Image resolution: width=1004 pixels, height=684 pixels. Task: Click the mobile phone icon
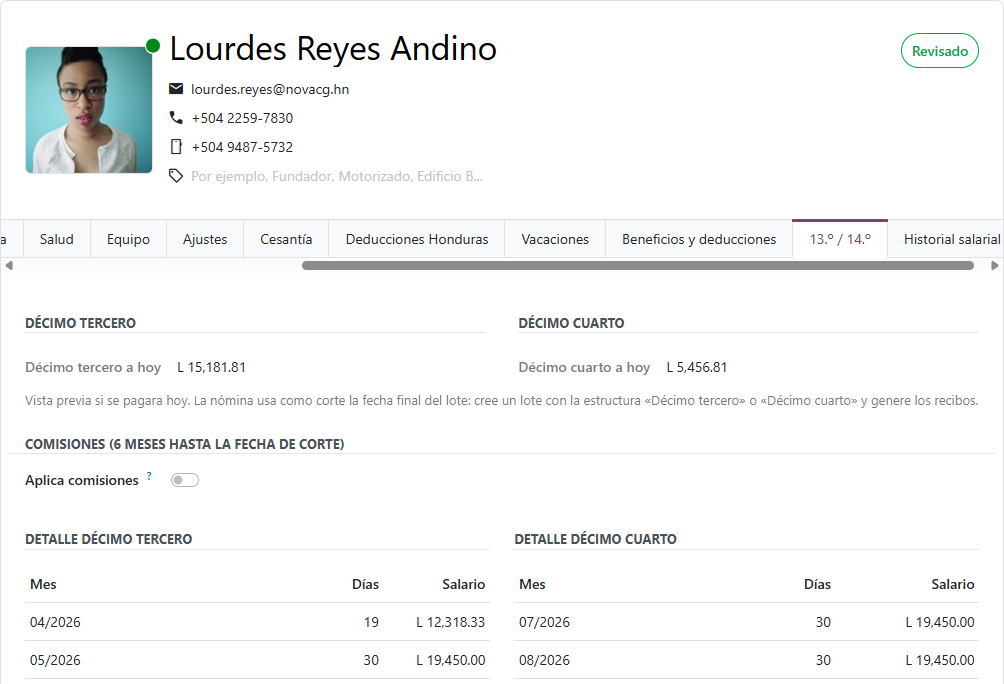click(x=176, y=147)
